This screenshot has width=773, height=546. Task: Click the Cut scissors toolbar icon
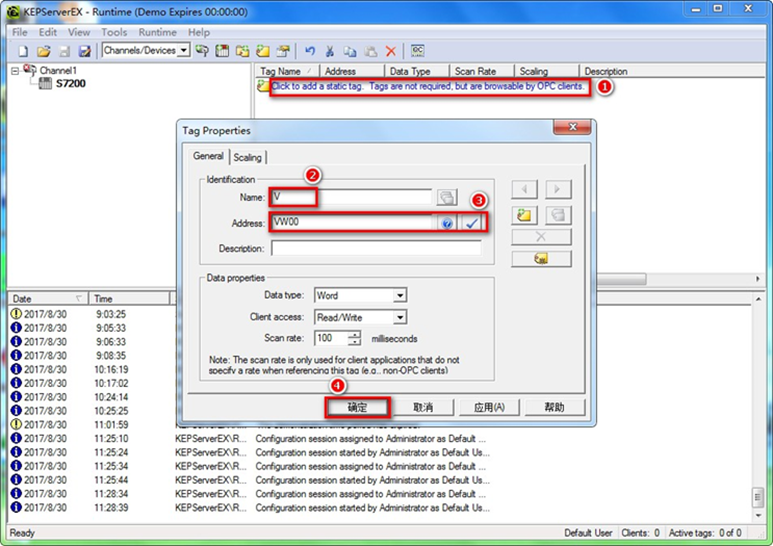pyautogui.click(x=330, y=51)
